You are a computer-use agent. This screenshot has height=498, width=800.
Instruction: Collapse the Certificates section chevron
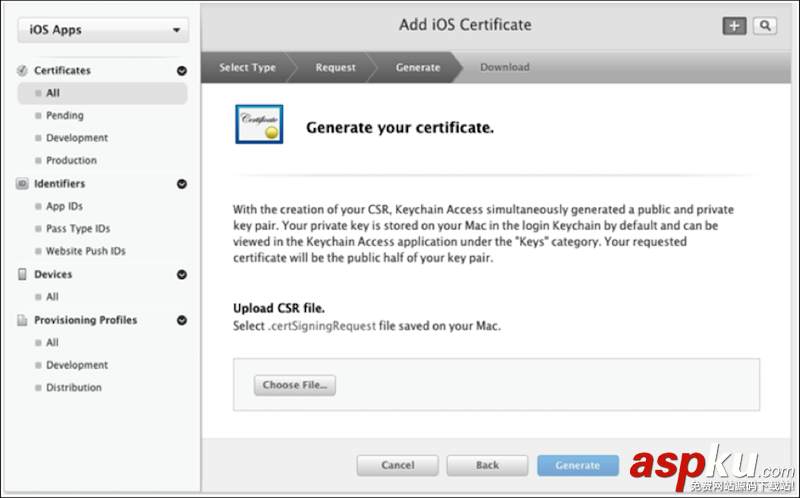coord(182,71)
